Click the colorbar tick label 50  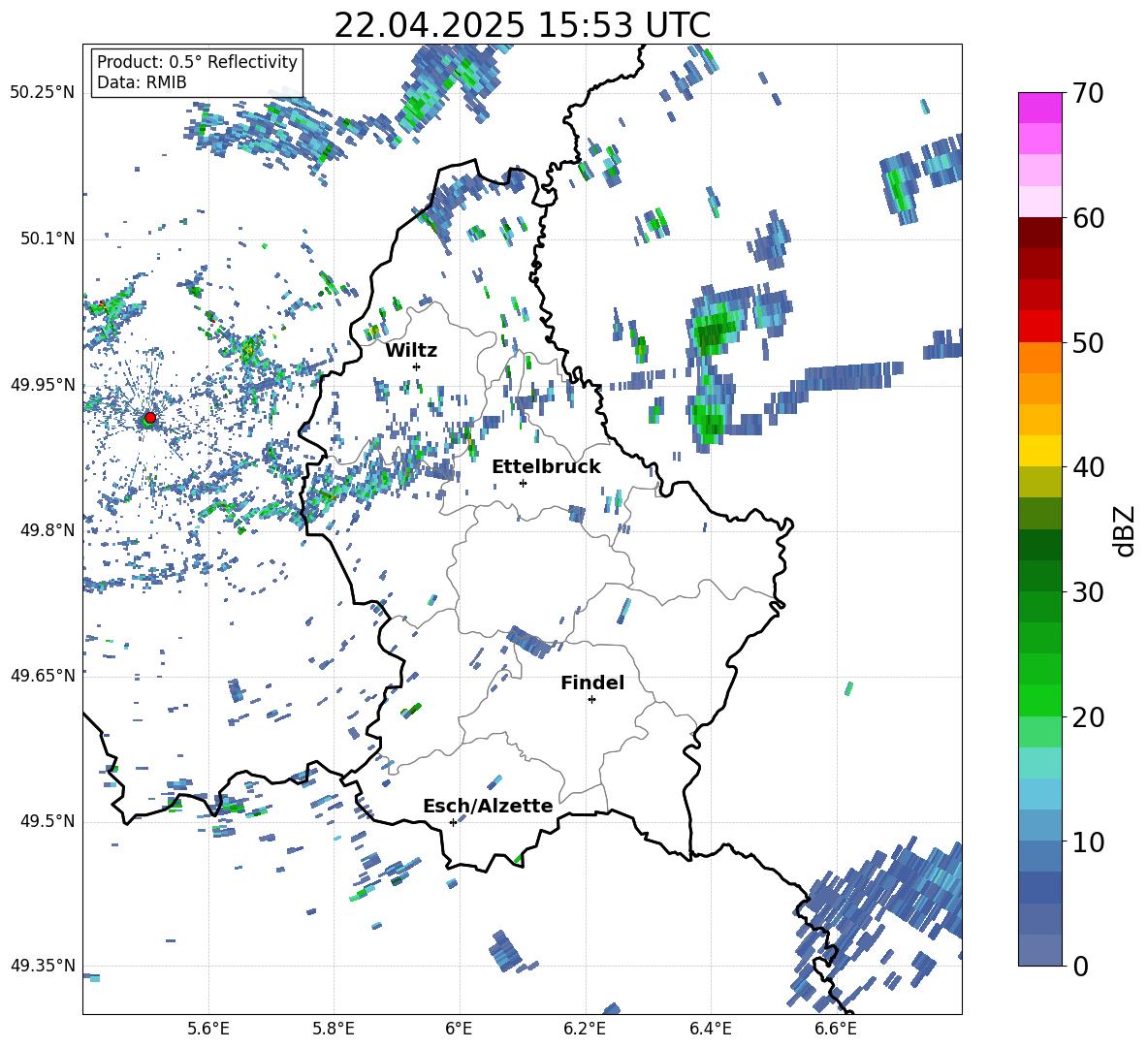point(1088,342)
